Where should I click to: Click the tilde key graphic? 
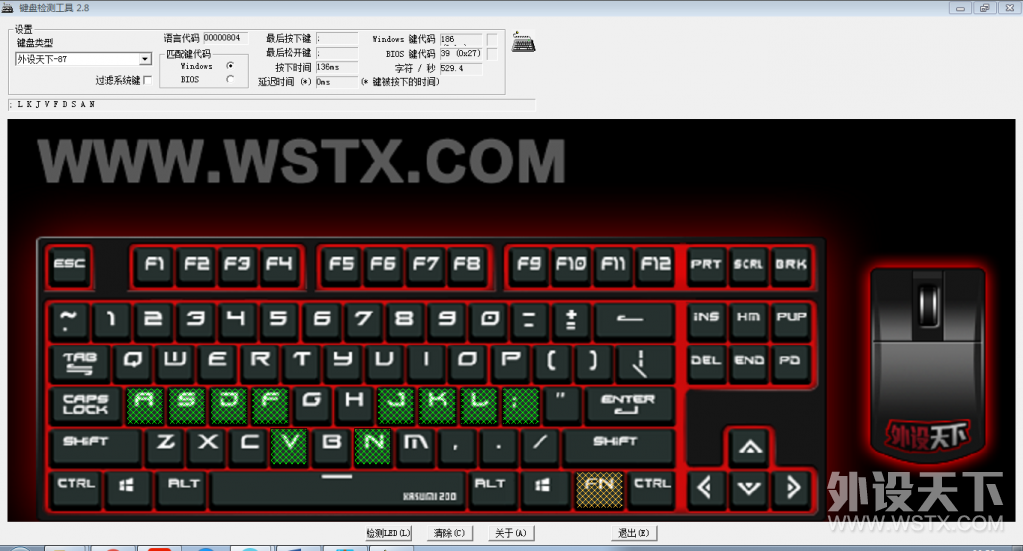[69, 320]
